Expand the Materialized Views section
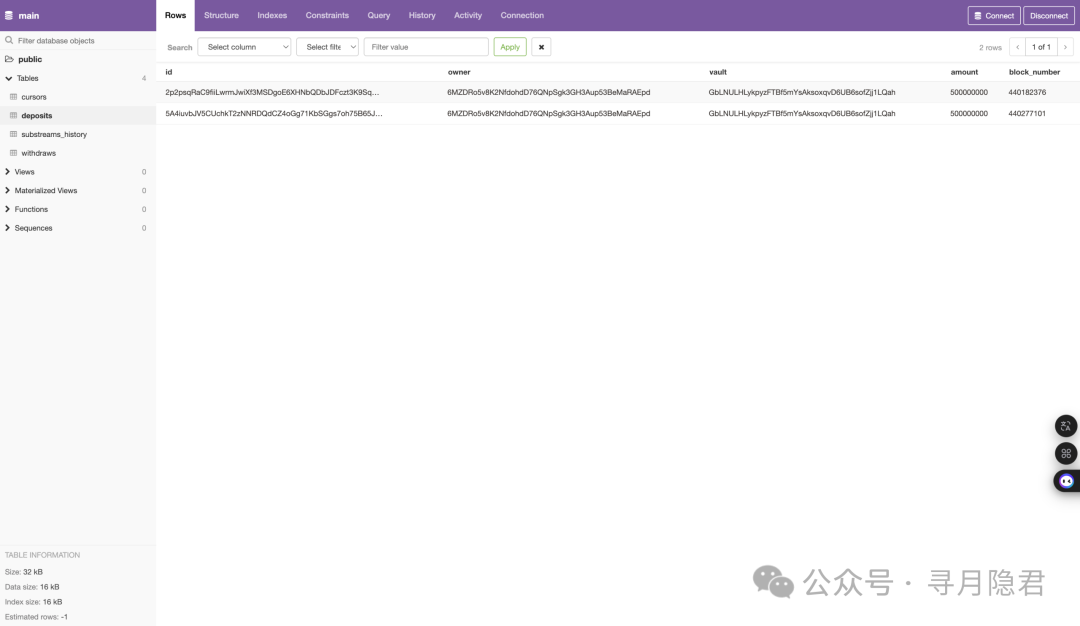This screenshot has width=1080, height=626. click(8, 190)
